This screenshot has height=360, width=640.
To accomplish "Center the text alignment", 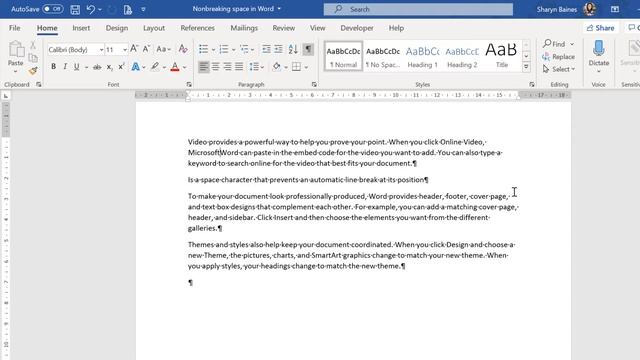I will coord(216,67).
